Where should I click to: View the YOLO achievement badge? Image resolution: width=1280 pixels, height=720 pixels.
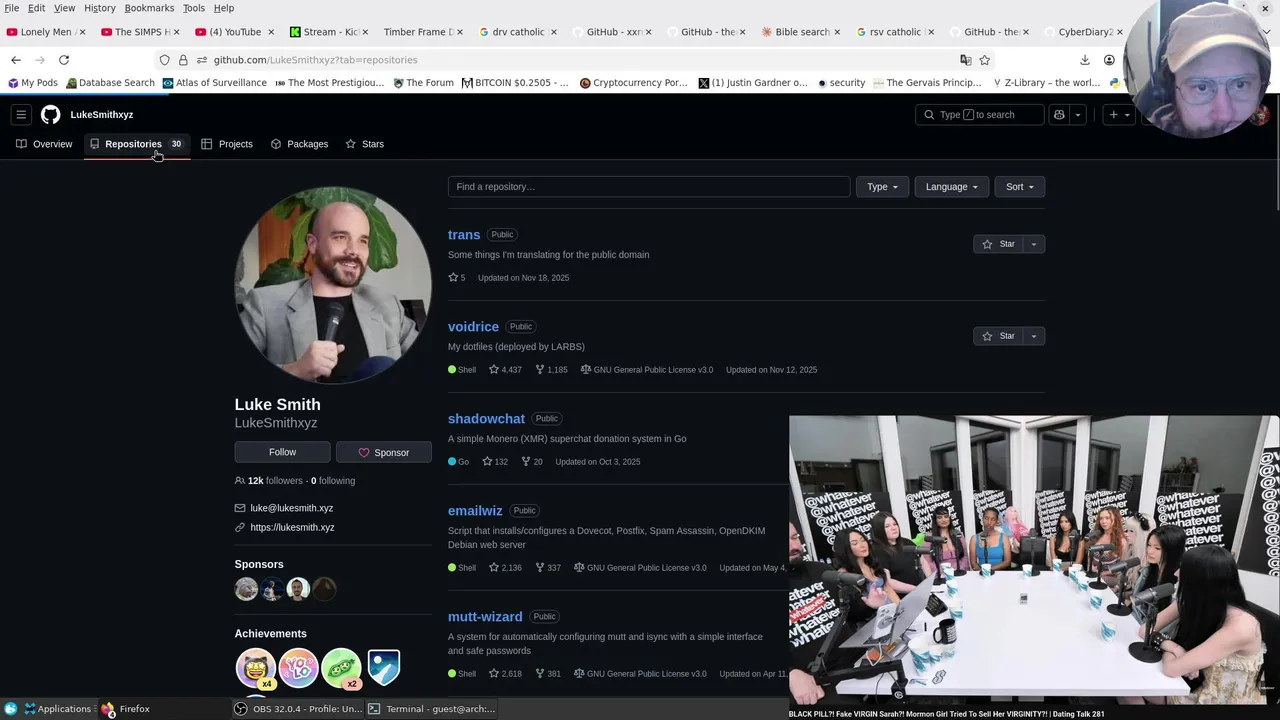pyautogui.click(x=298, y=669)
